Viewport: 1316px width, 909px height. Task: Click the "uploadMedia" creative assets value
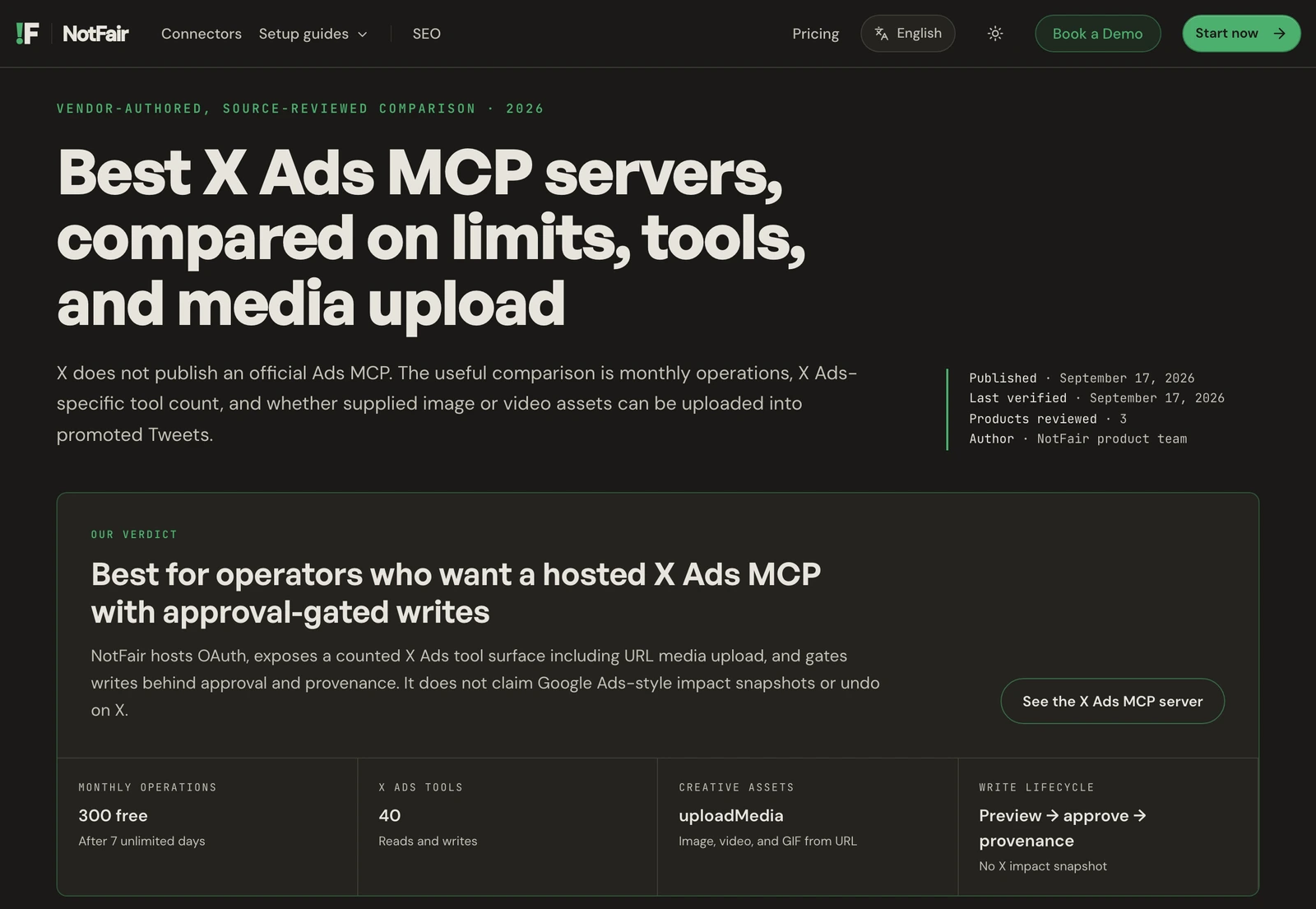731,815
